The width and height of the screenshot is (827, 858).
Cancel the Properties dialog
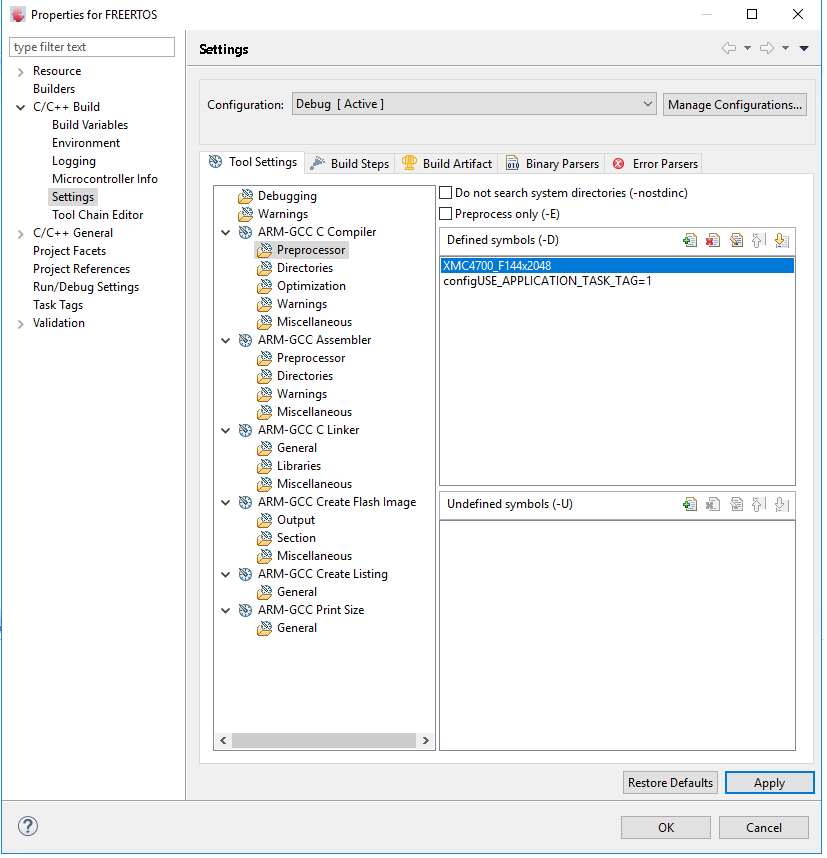[x=764, y=828]
